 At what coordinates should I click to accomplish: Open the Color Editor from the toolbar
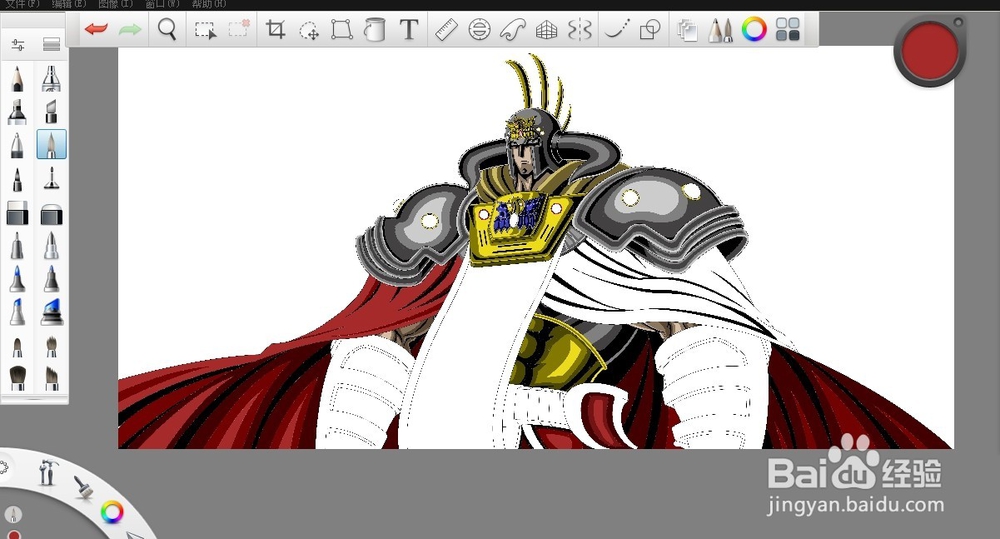[x=754, y=29]
